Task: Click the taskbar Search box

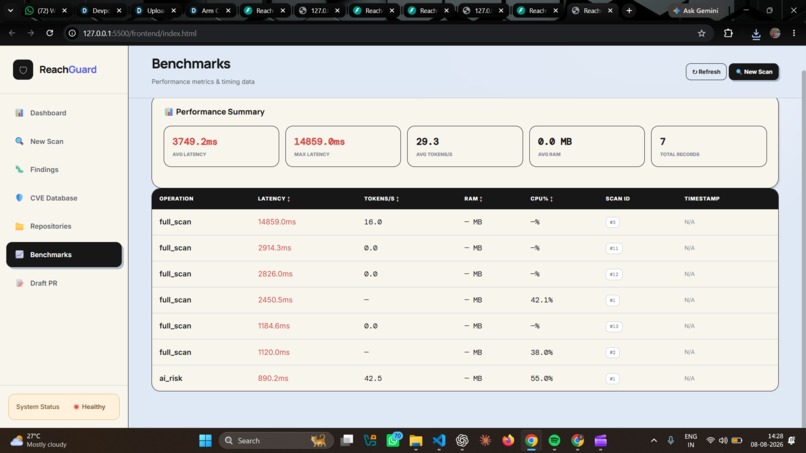Action: tap(276, 441)
